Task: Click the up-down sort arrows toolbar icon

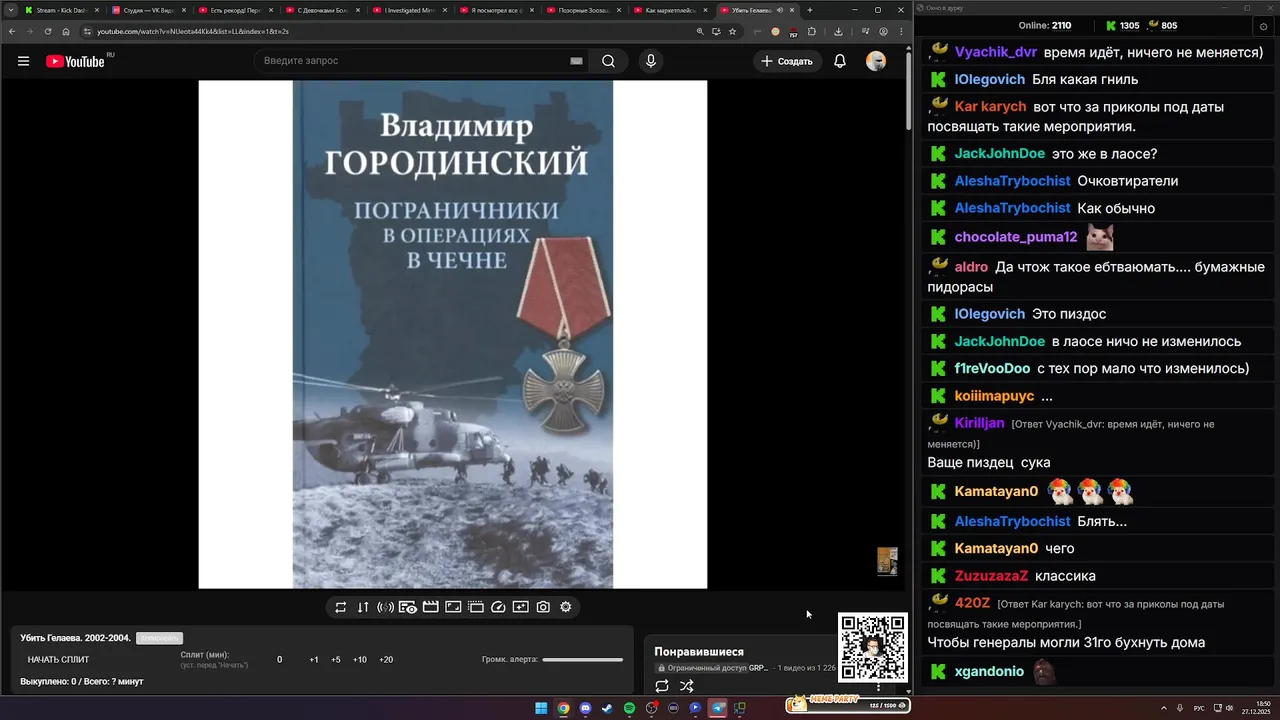Action: click(363, 607)
